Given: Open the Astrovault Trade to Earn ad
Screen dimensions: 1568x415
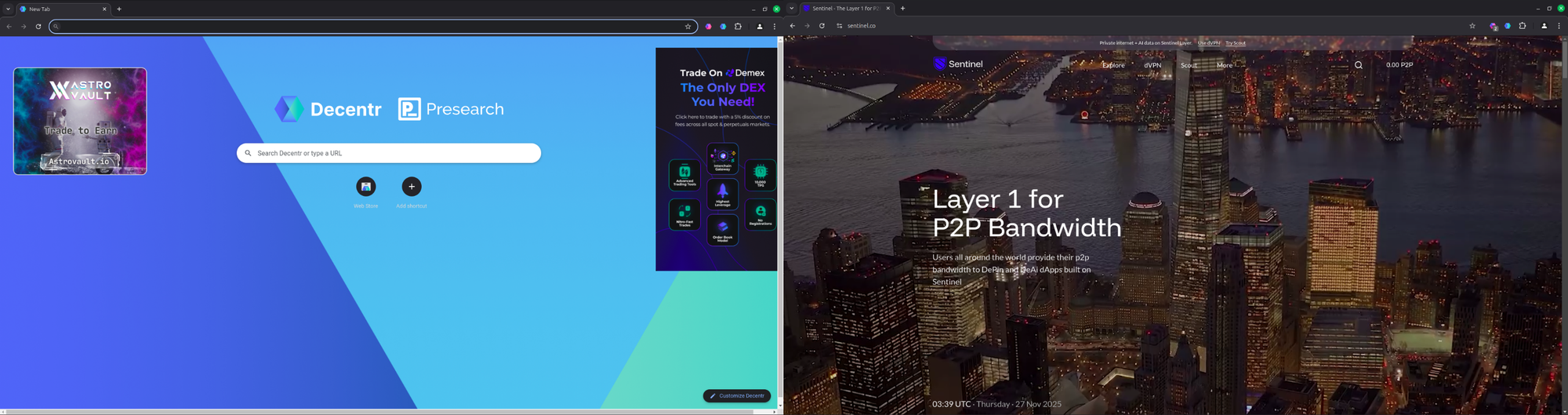Looking at the screenshot, I should pyautogui.click(x=80, y=121).
